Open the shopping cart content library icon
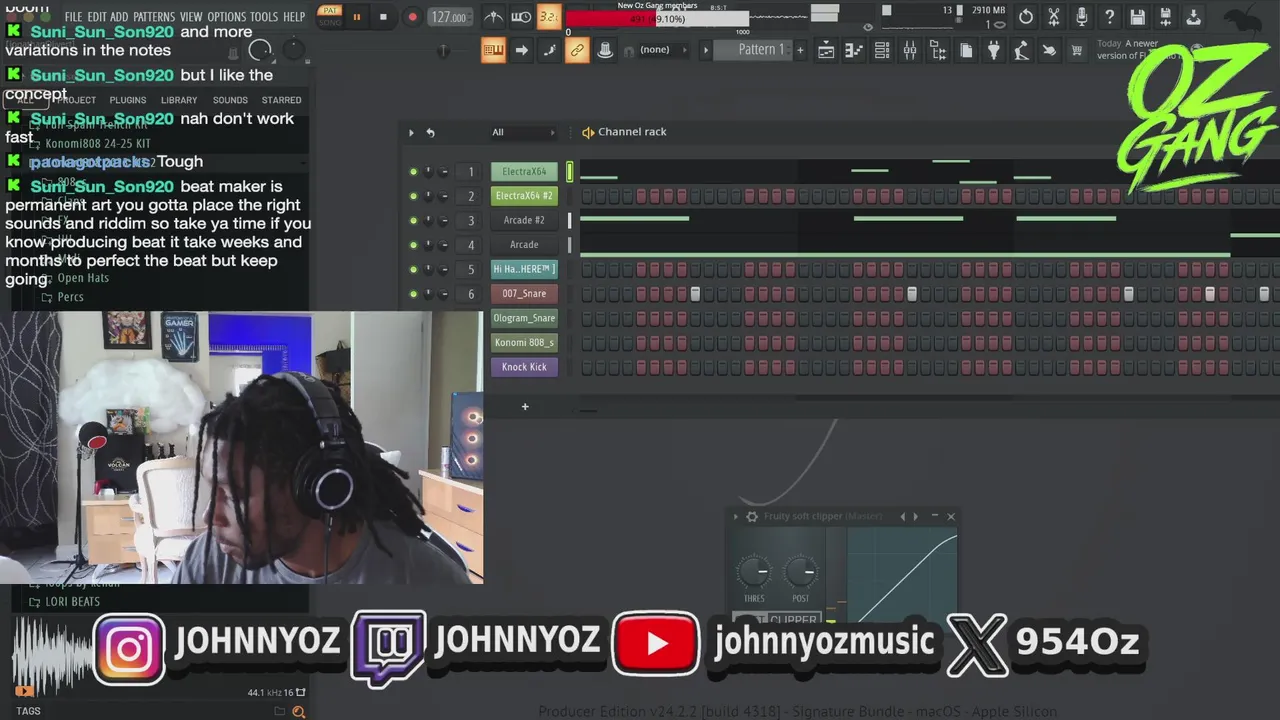Screen dimensions: 1280x720 [x=1077, y=50]
